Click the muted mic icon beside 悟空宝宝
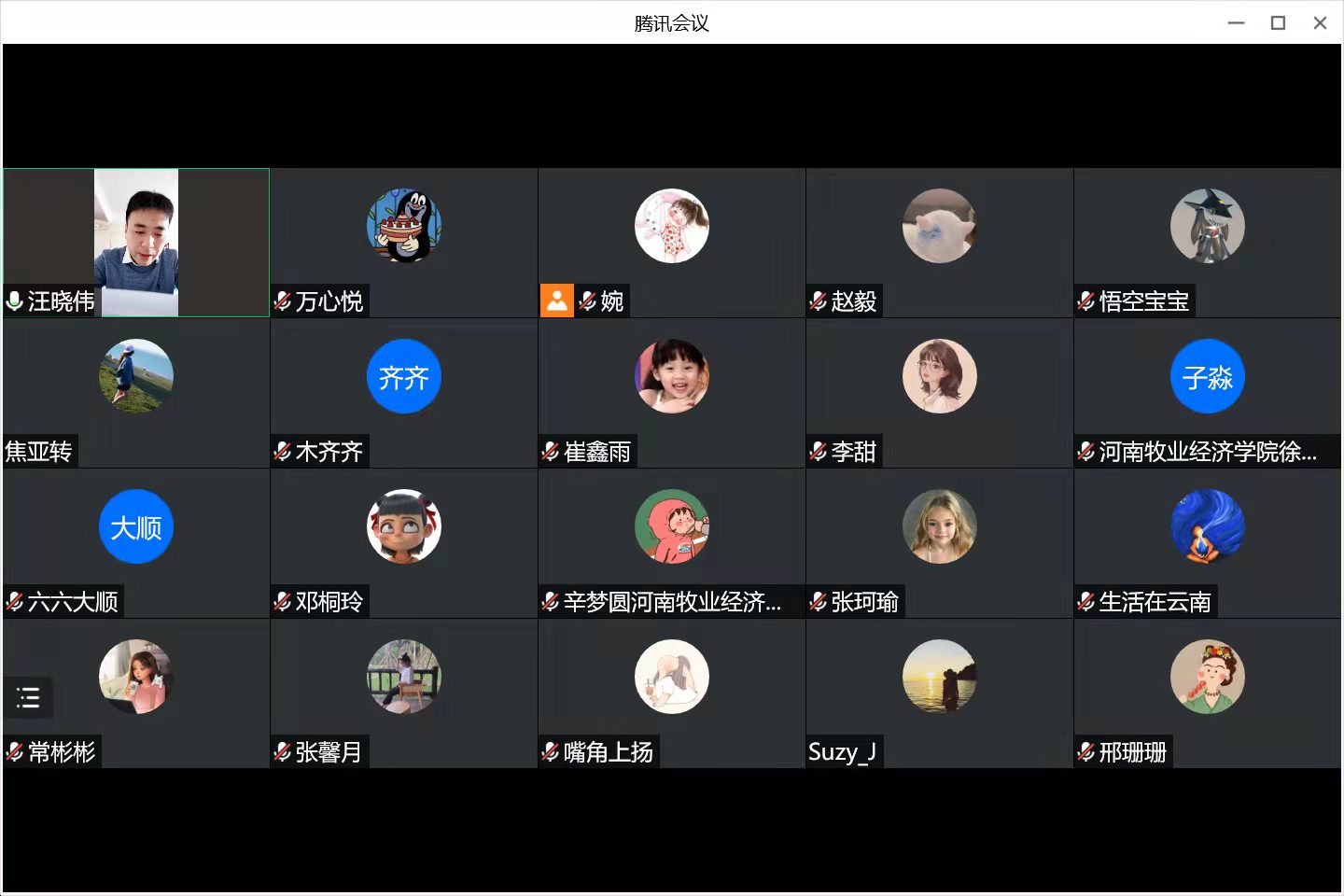Screen dimensions: 1344x896 [x=1086, y=301]
